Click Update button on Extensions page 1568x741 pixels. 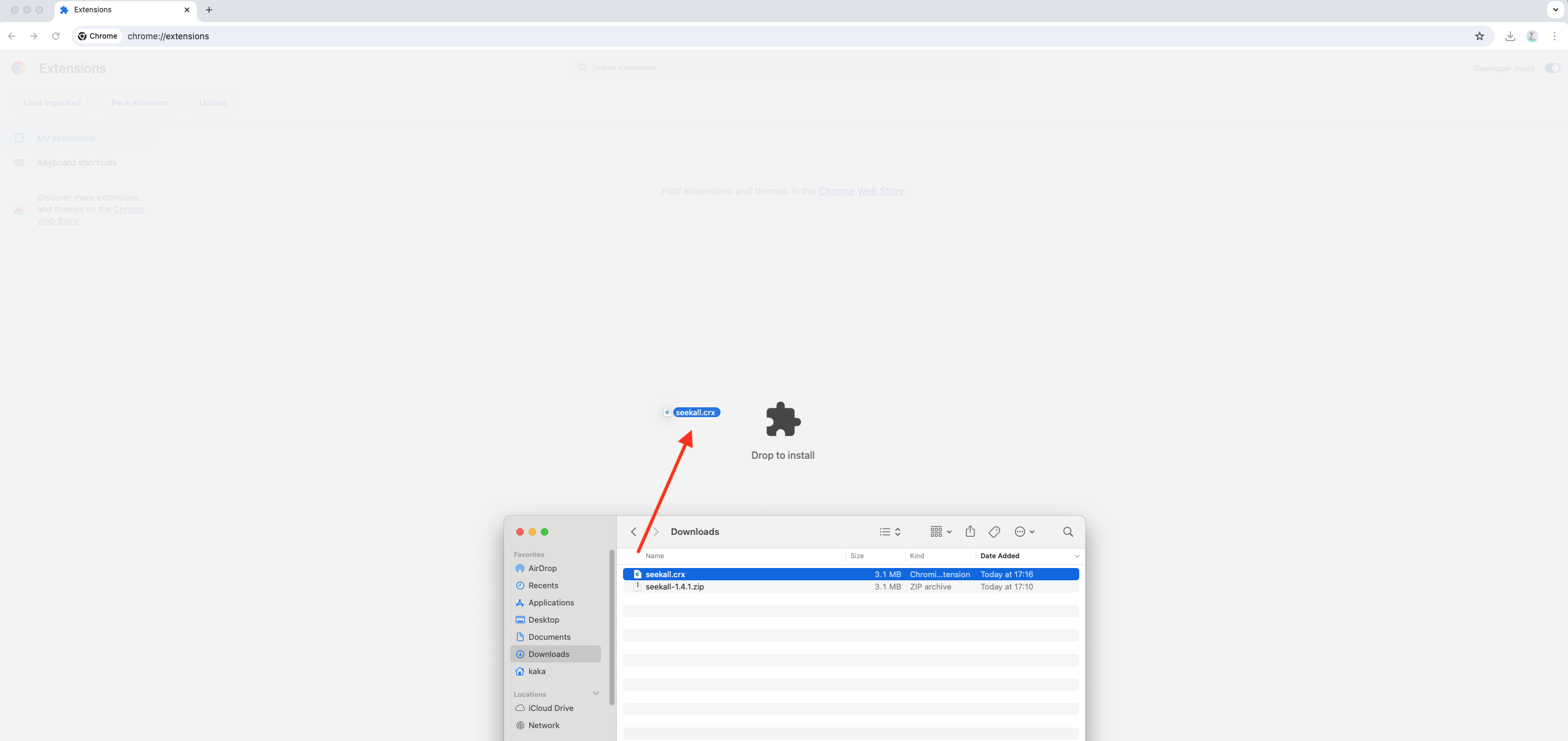click(213, 102)
